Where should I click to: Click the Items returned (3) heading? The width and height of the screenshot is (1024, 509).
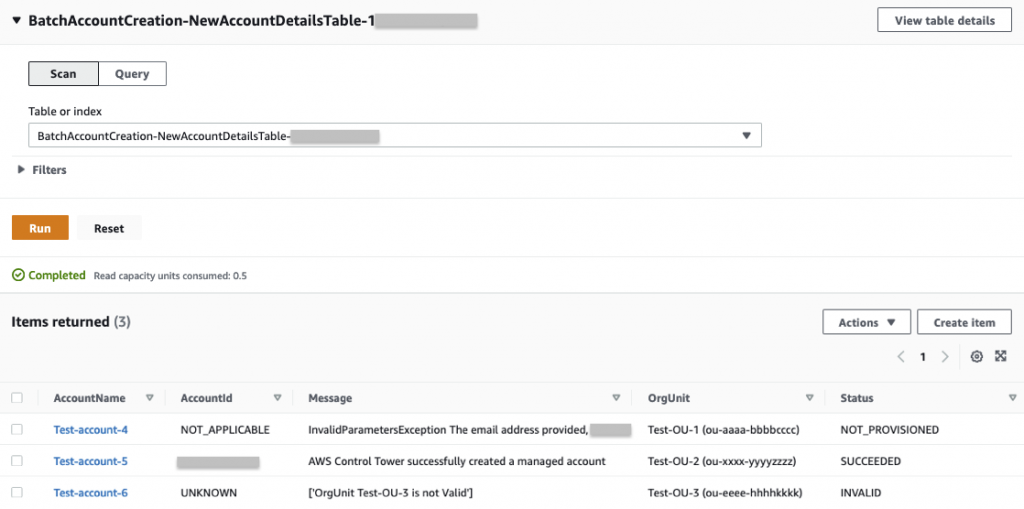(x=71, y=322)
